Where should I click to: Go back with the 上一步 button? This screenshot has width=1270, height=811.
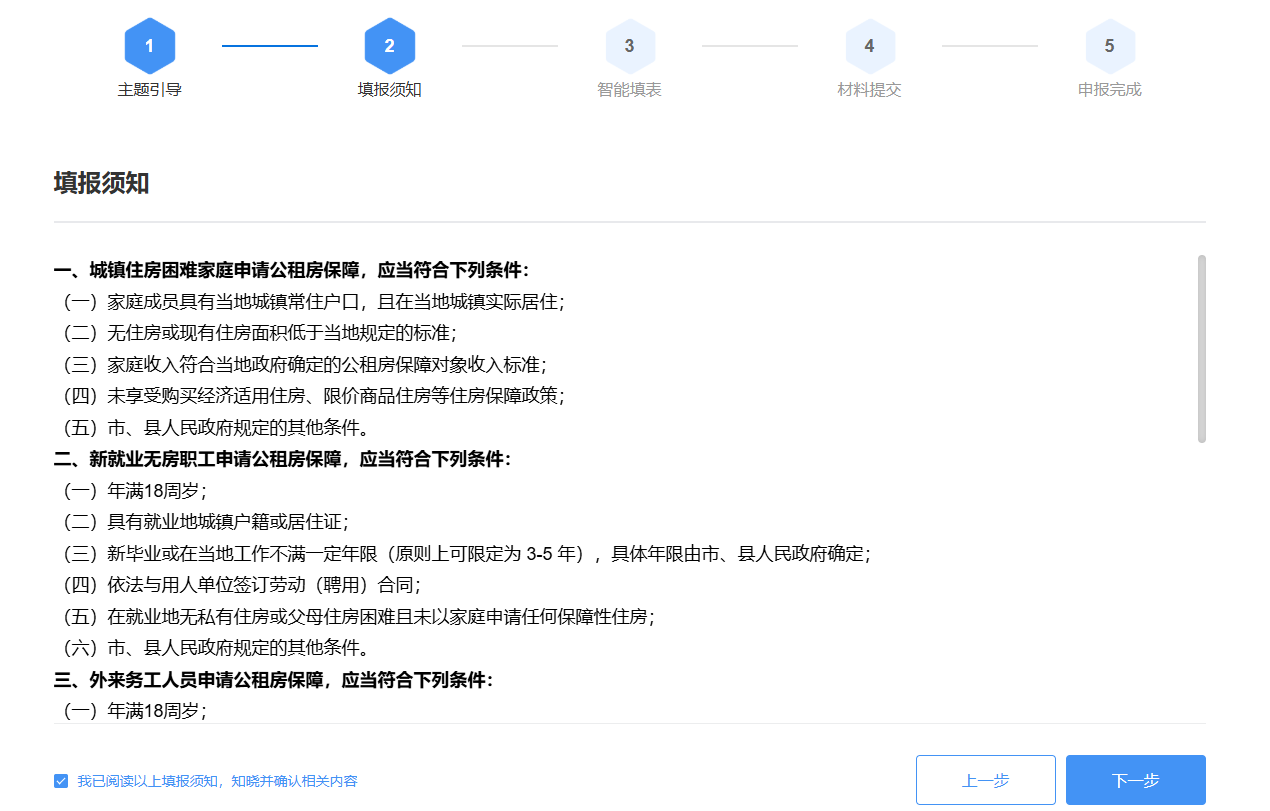(x=986, y=780)
